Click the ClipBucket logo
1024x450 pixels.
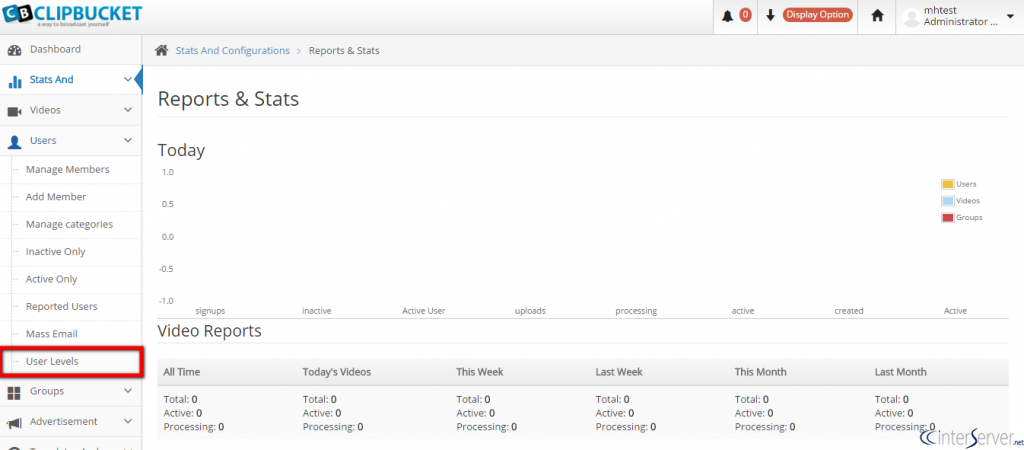click(x=71, y=14)
